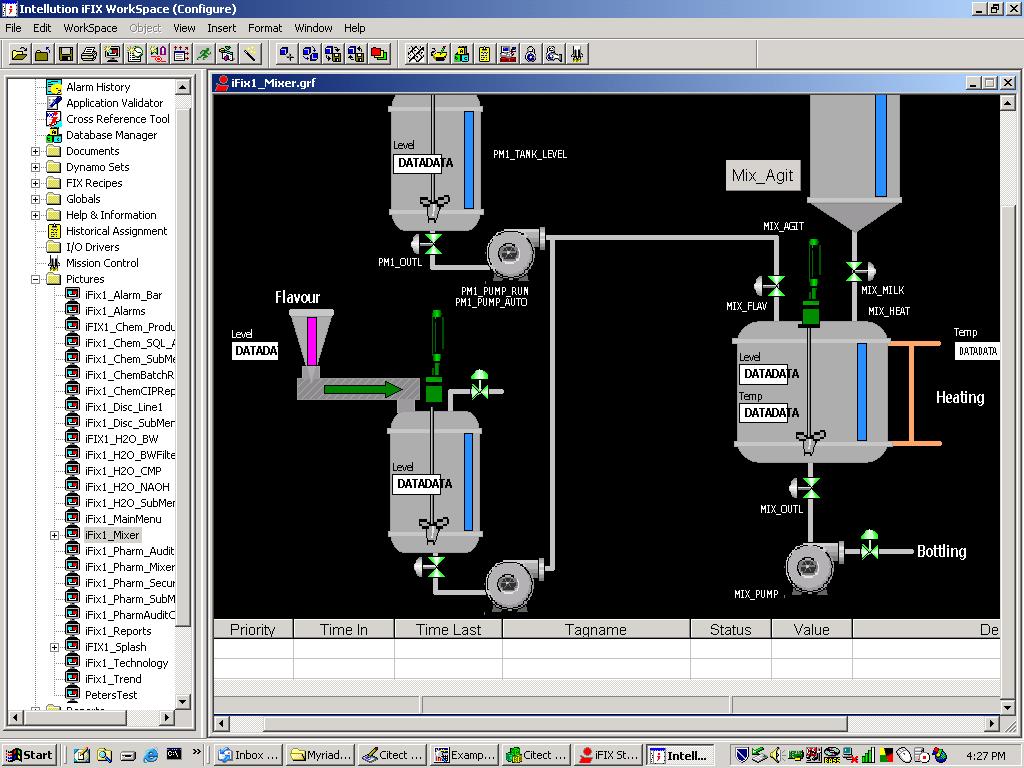Viewport: 1024px width, 768px height.
Task: Click the monitor display toolbar icon
Action: click(112, 54)
